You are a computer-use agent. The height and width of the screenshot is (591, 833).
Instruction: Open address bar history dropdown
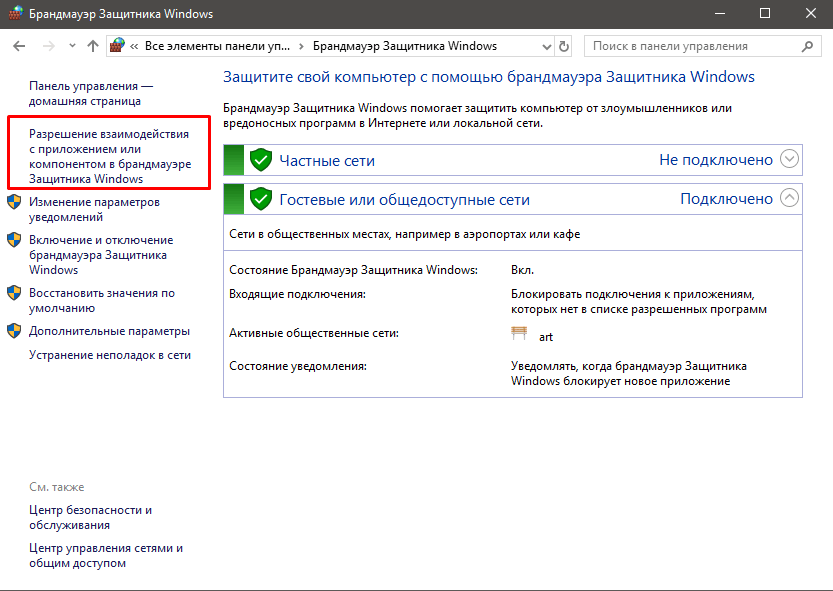click(546, 47)
